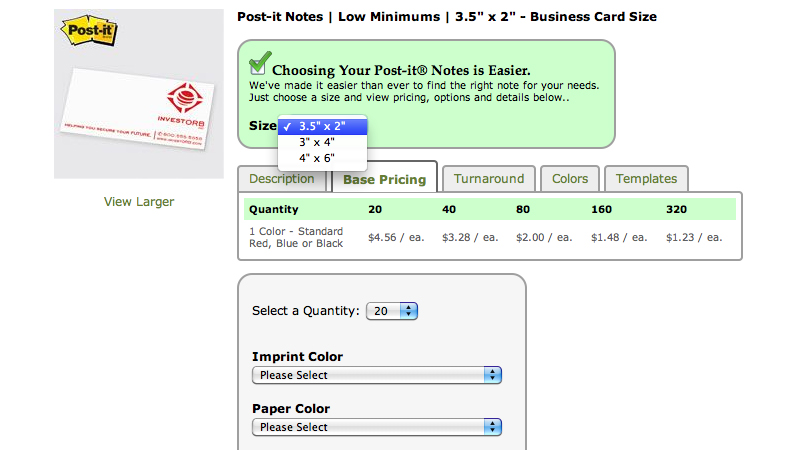
Task: Click the $1.23 / ea. price cell
Action: tap(693, 237)
